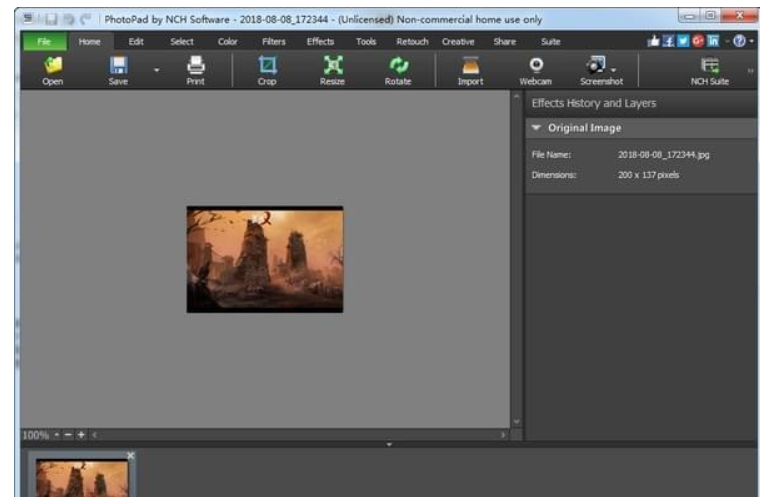Zoom out with the minus button
Image resolution: width=760 pixels, height=497 pixels.
(x=68, y=435)
